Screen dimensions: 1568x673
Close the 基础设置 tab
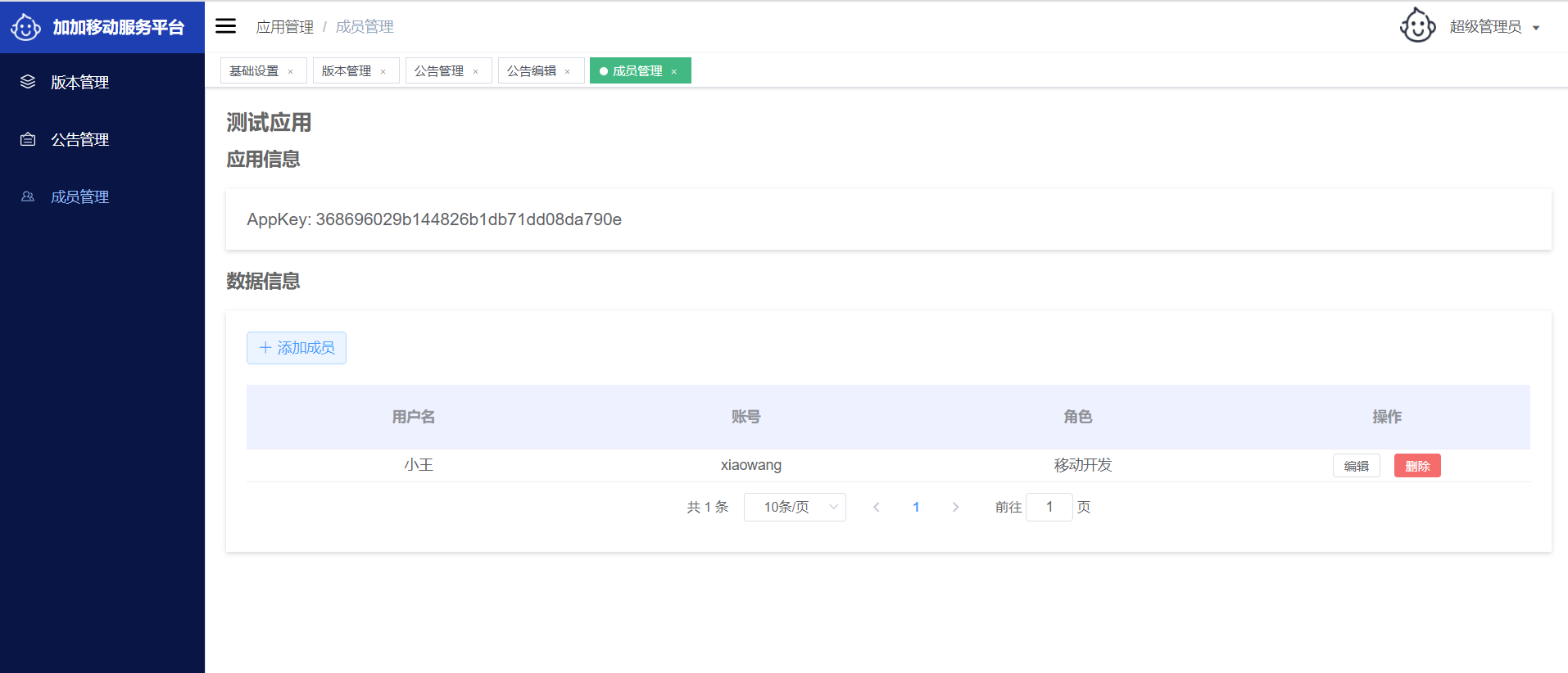pos(290,72)
